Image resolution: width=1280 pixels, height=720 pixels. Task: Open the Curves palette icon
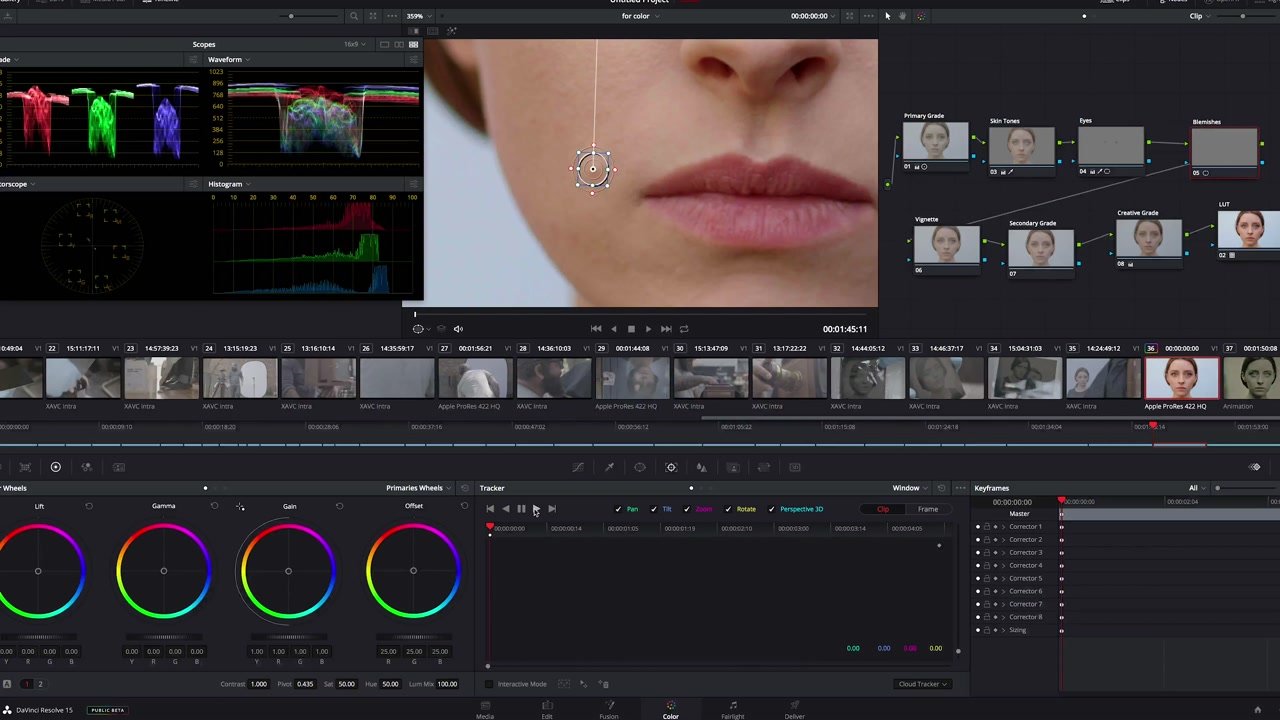click(x=578, y=467)
